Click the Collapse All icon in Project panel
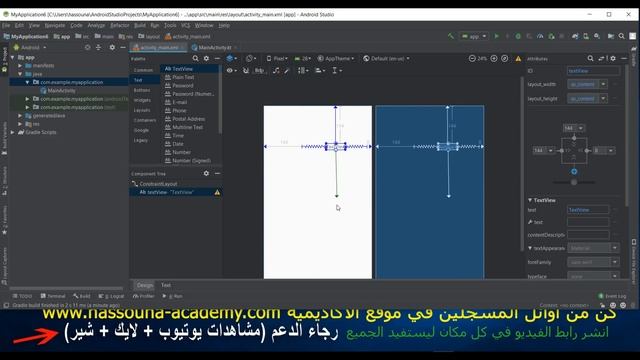 [98, 47]
